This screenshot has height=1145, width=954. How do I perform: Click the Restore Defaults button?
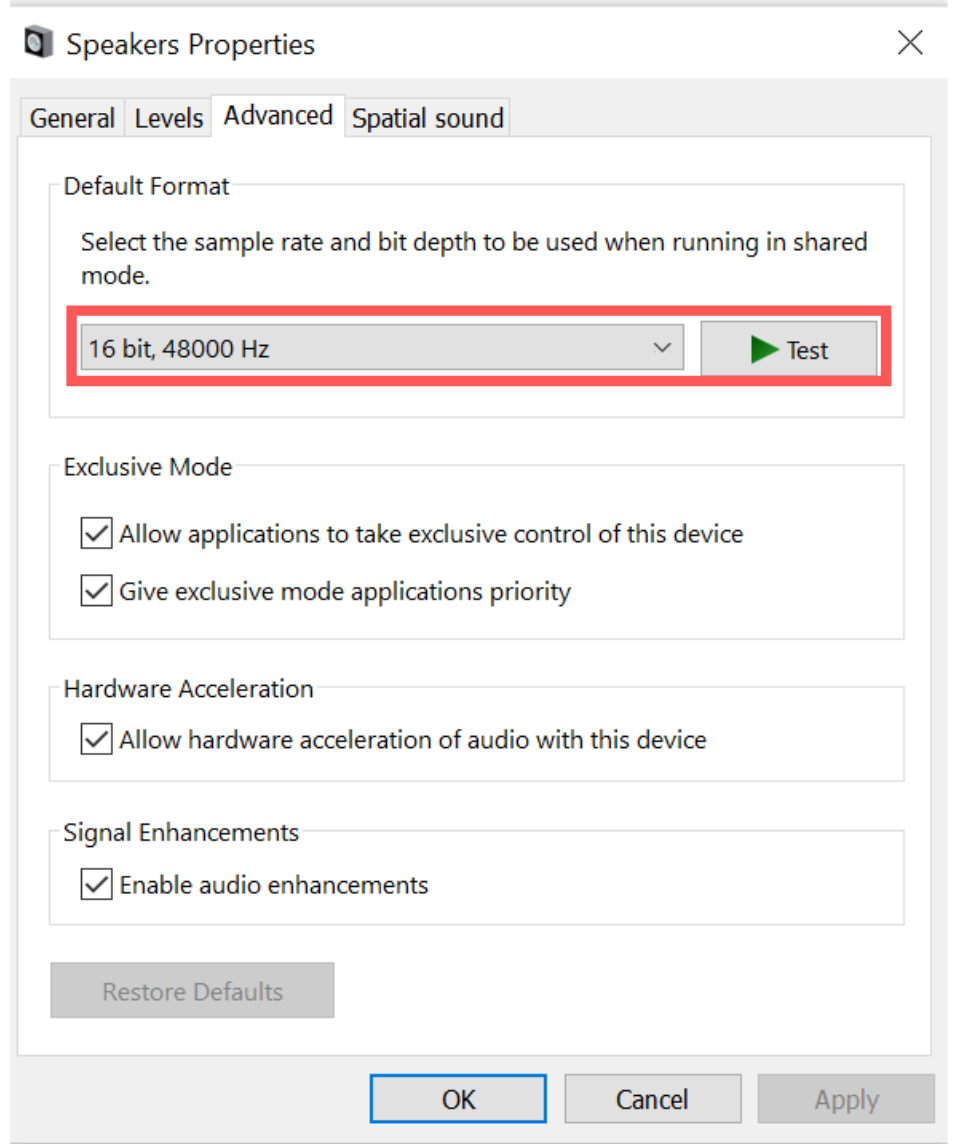[x=192, y=991]
